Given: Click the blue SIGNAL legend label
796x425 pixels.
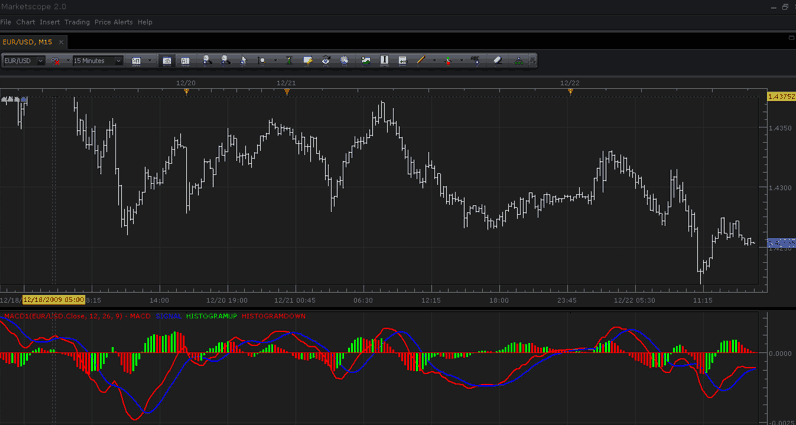Looking at the screenshot, I should coord(169,316).
